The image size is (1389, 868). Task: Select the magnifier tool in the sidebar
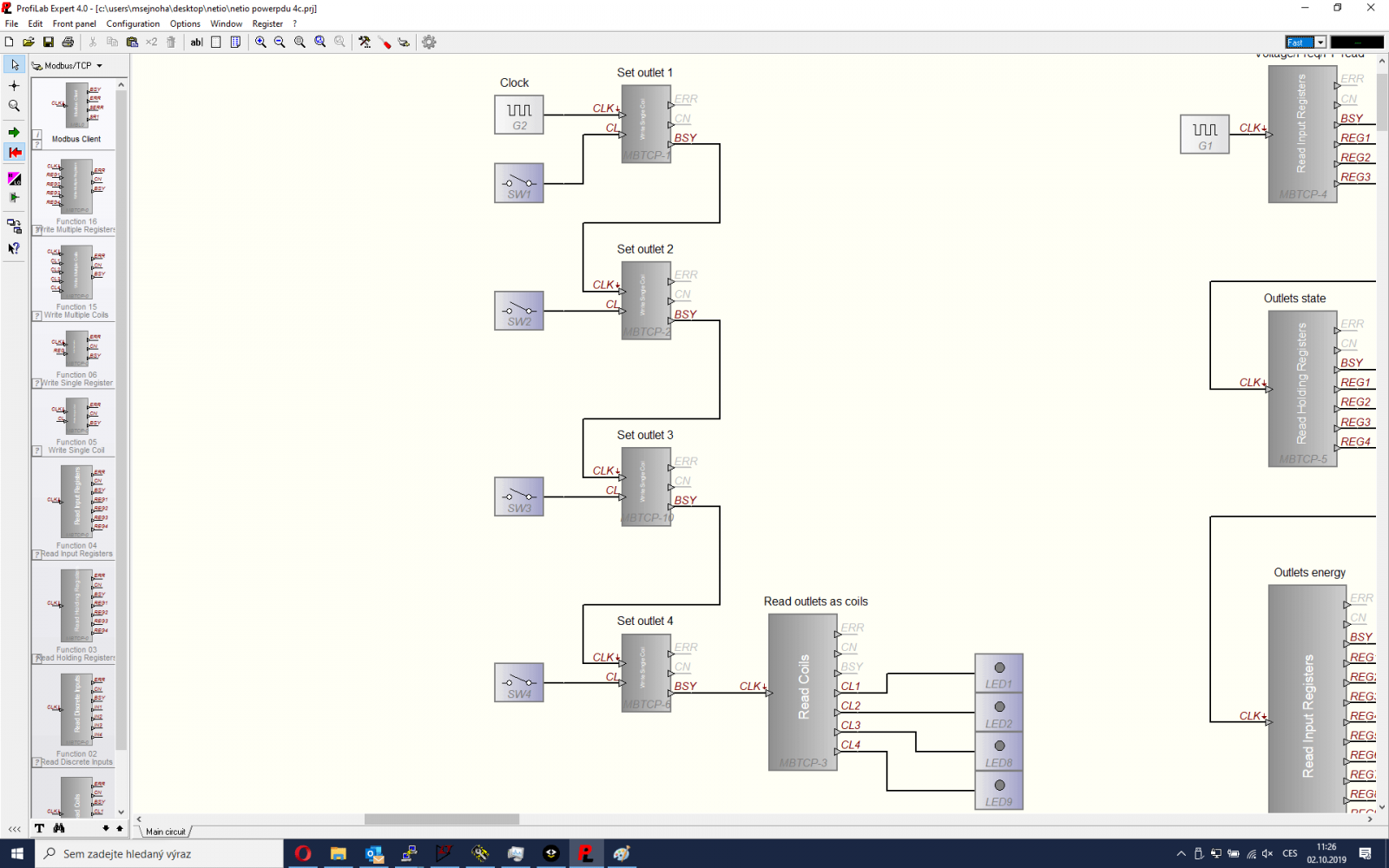click(14, 106)
